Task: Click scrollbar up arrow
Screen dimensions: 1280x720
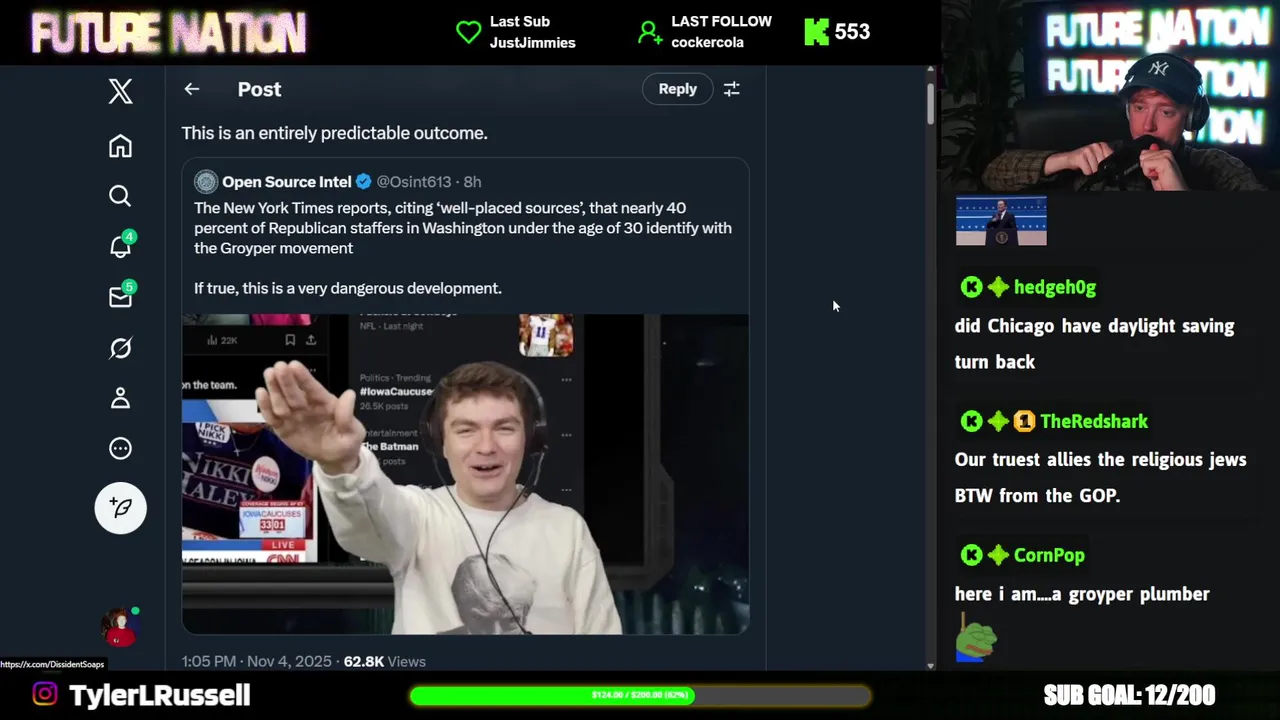Action: tap(930, 70)
